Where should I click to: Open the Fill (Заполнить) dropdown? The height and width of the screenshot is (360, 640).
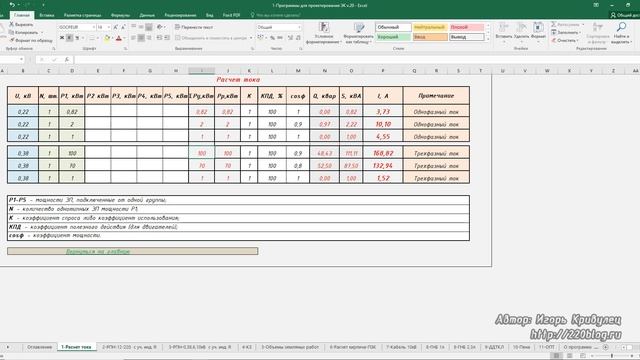click(x=566, y=32)
